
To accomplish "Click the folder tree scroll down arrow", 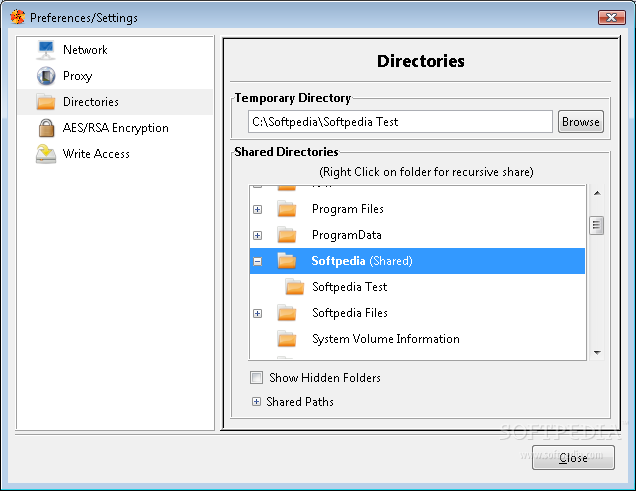I will coord(597,352).
